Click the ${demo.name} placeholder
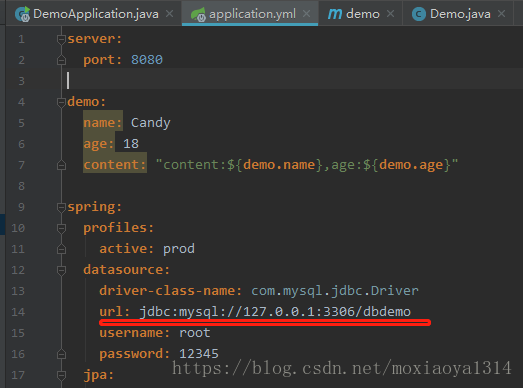Image resolution: width=523 pixels, height=388 pixels. tap(275, 165)
